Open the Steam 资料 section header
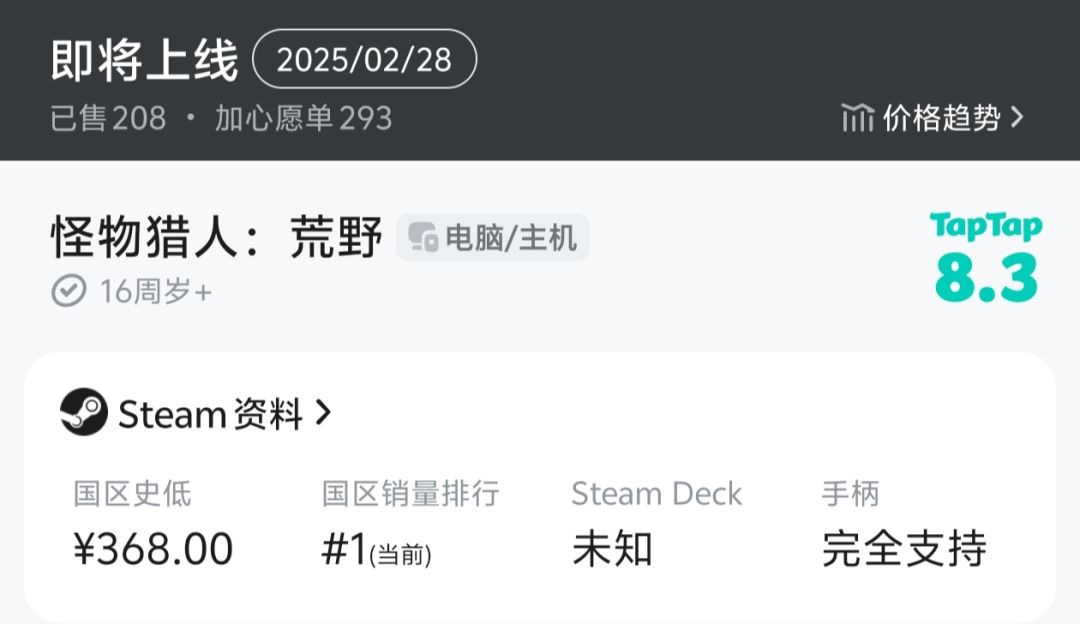 [x=196, y=413]
